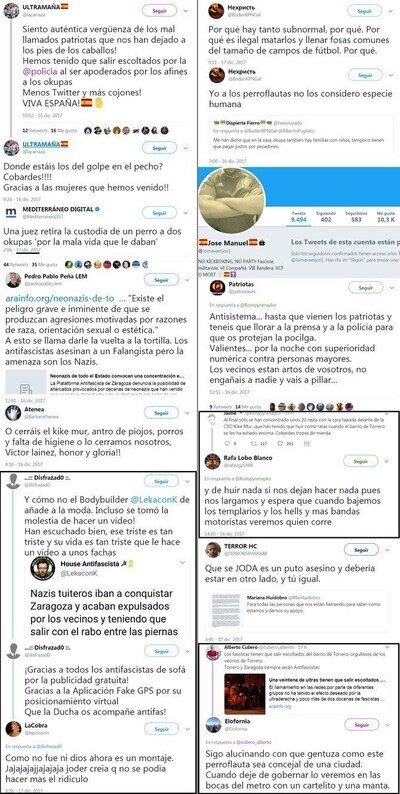This screenshot has width=400, height=794.
Task: Expand the options chevron on Patriotas tweet
Action: point(390,287)
